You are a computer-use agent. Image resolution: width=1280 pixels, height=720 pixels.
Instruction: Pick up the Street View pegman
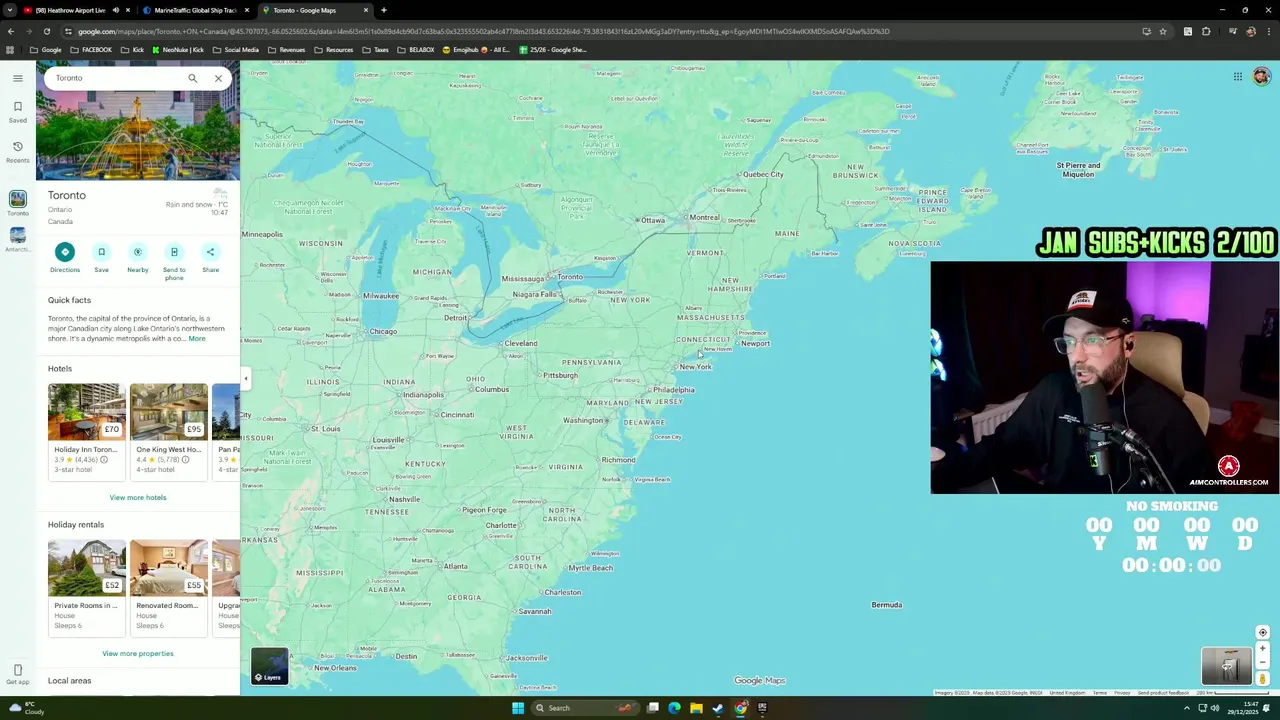click(x=1262, y=679)
